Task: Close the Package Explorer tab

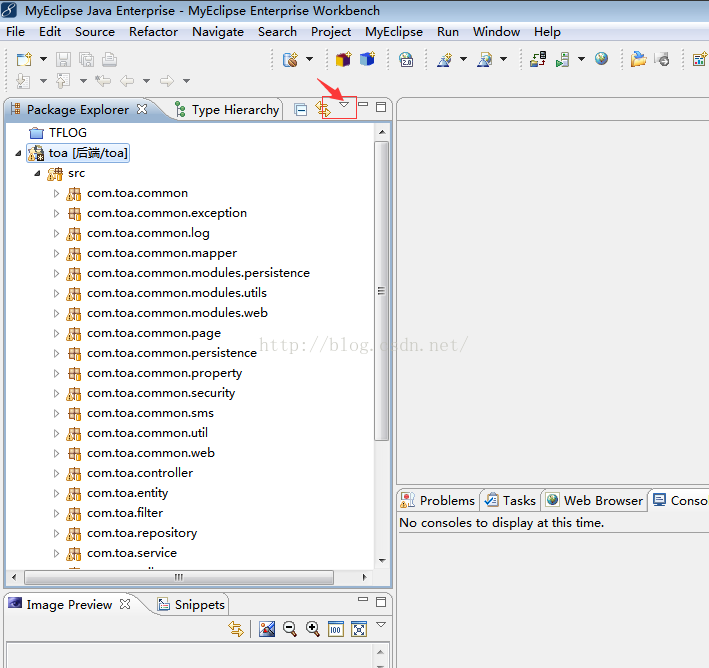Action: tap(142, 109)
